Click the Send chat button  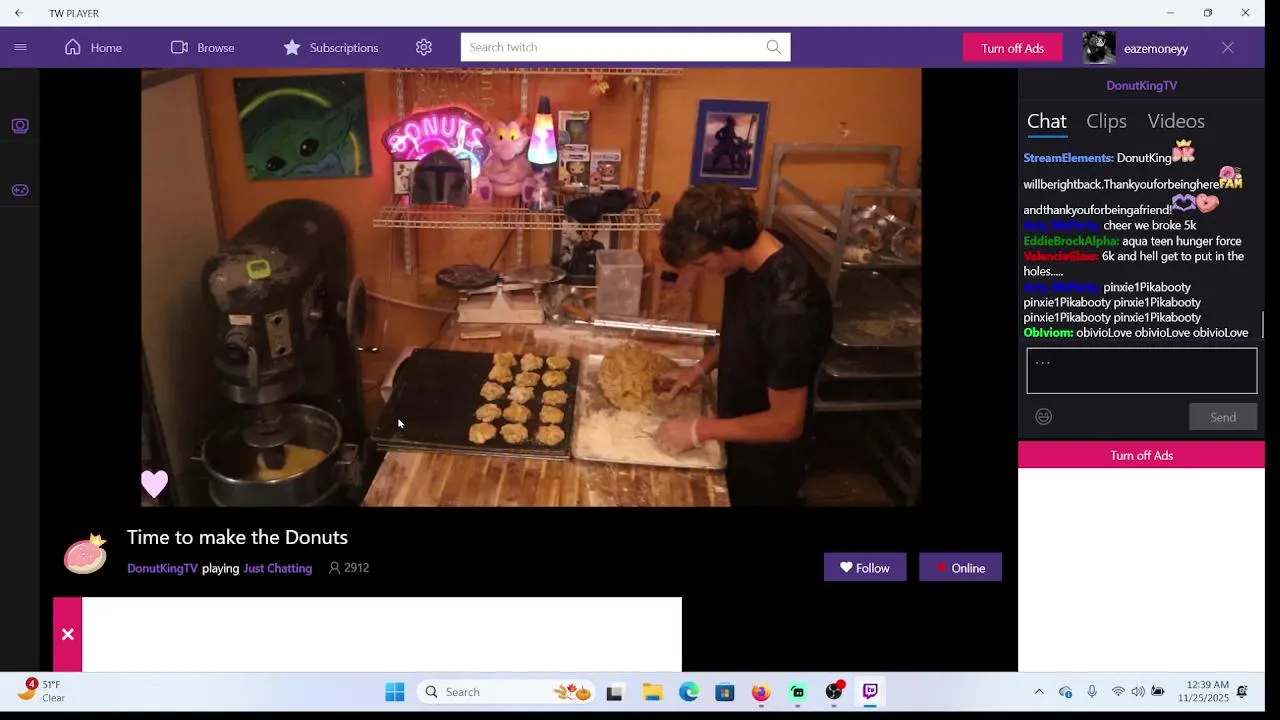click(1223, 417)
